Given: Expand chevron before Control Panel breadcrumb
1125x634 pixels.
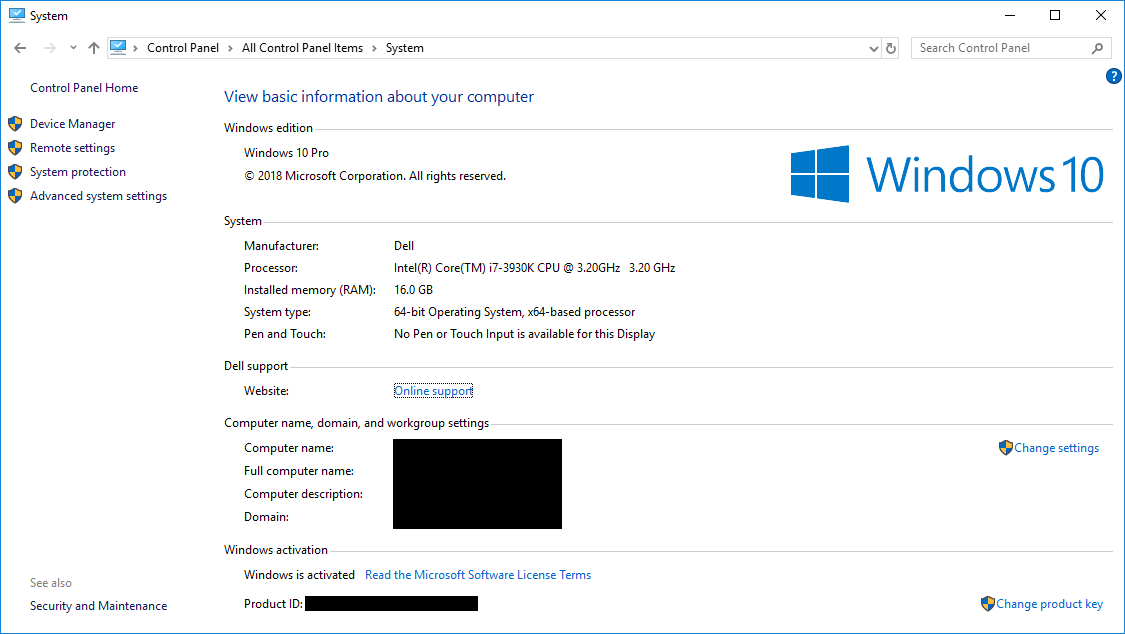Looking at the screenshot, I should 136,48.
